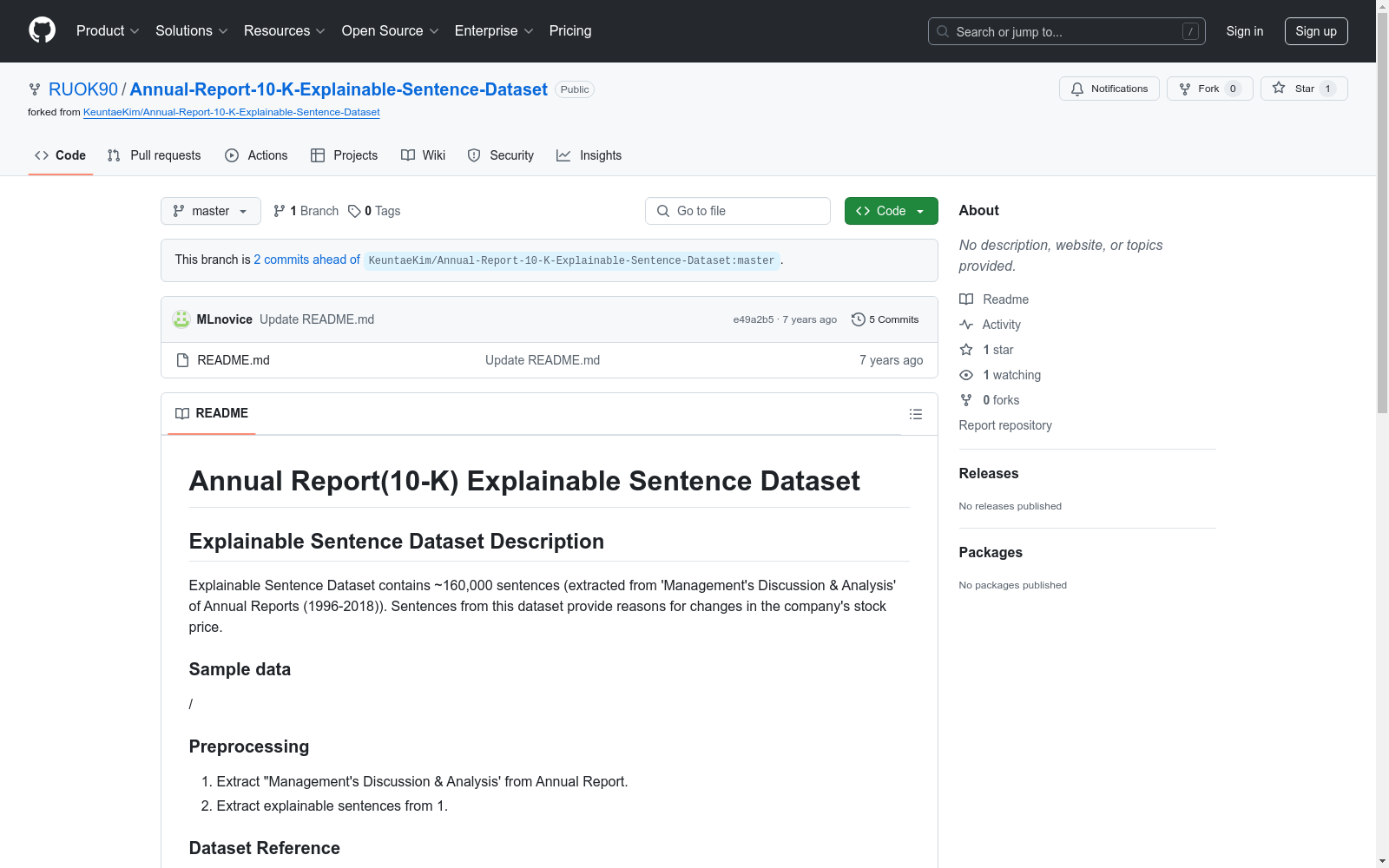Click the forked repository icon beside RUOK90
The height and width of the screenshot is (868, 1389).
[x=35, y=89]
